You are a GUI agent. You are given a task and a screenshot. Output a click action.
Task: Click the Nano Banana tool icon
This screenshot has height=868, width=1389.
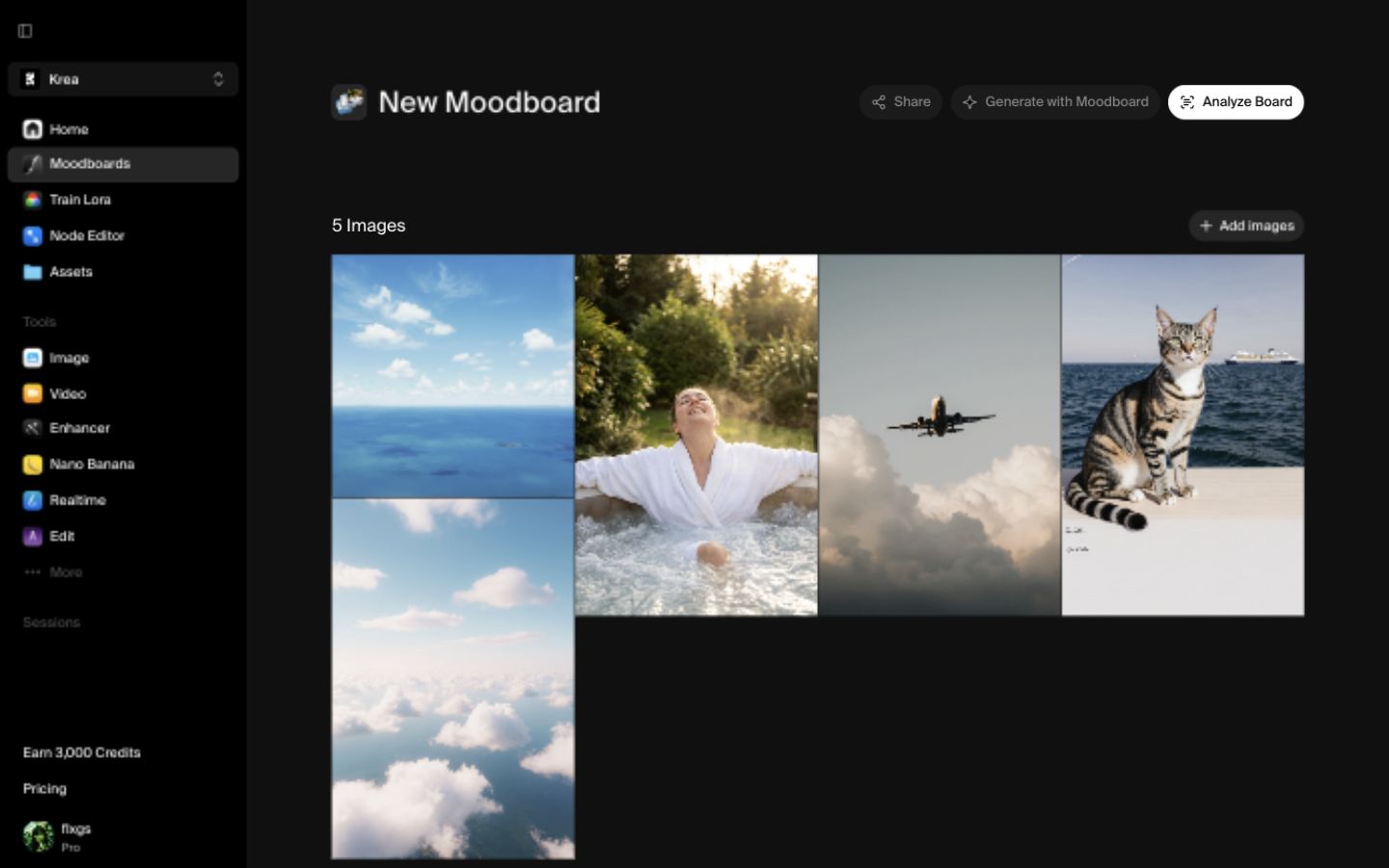point(32,464)
